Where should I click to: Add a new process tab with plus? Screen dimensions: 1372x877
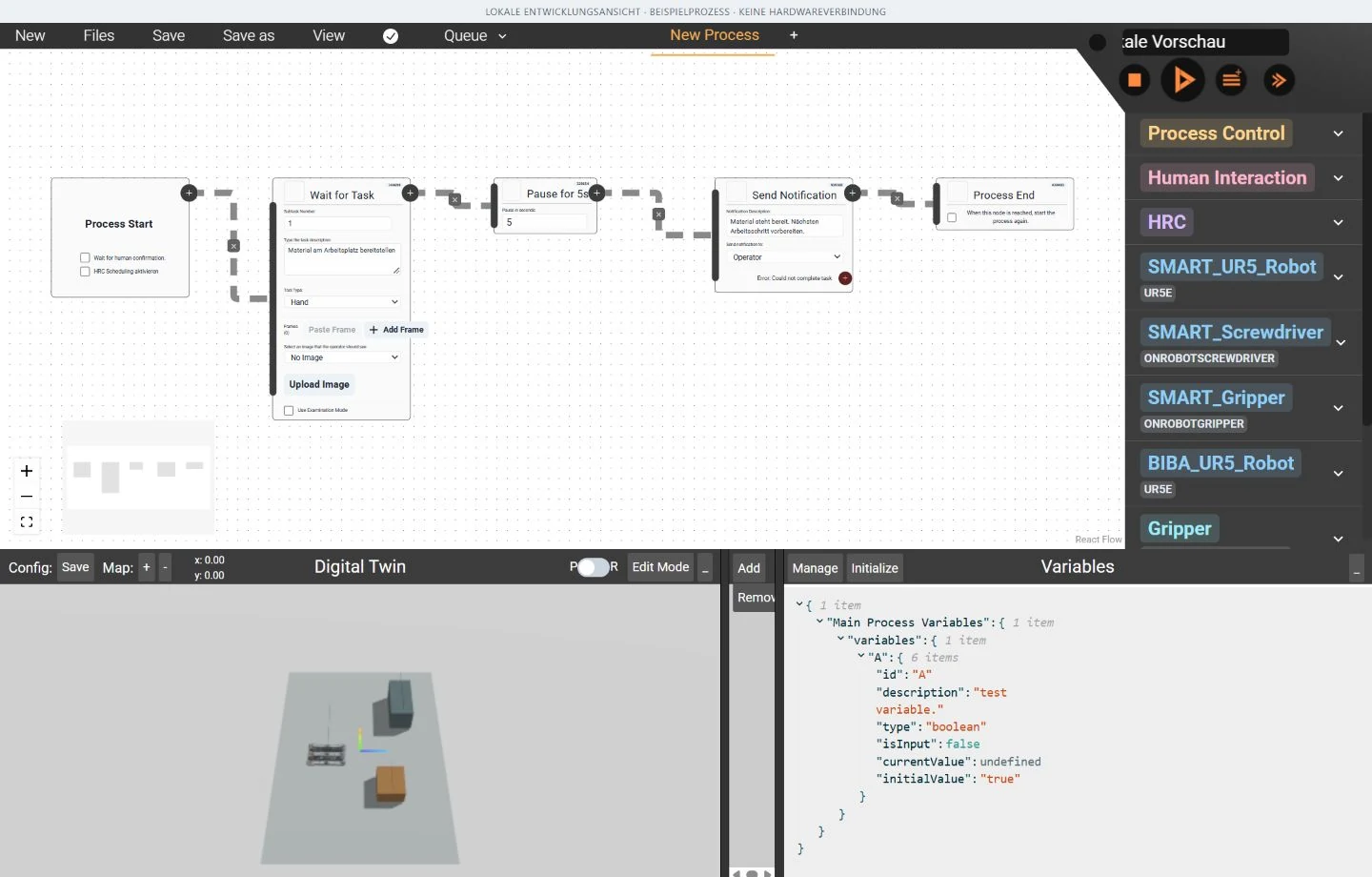794,35
